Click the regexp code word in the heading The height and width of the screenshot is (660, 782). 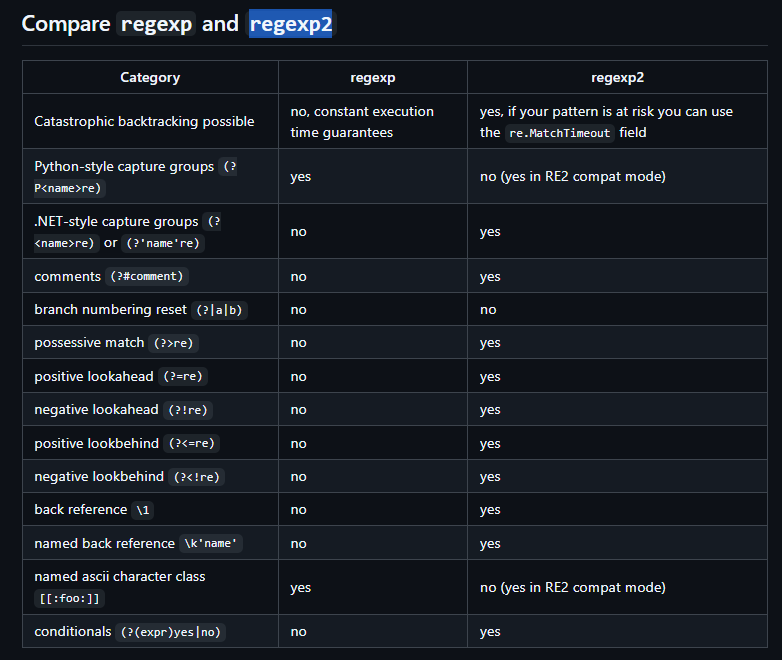[156, 24]
